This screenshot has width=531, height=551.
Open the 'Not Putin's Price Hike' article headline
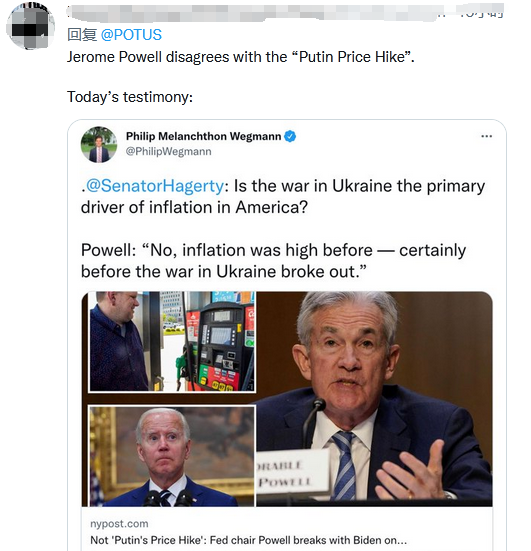point(248,540)
